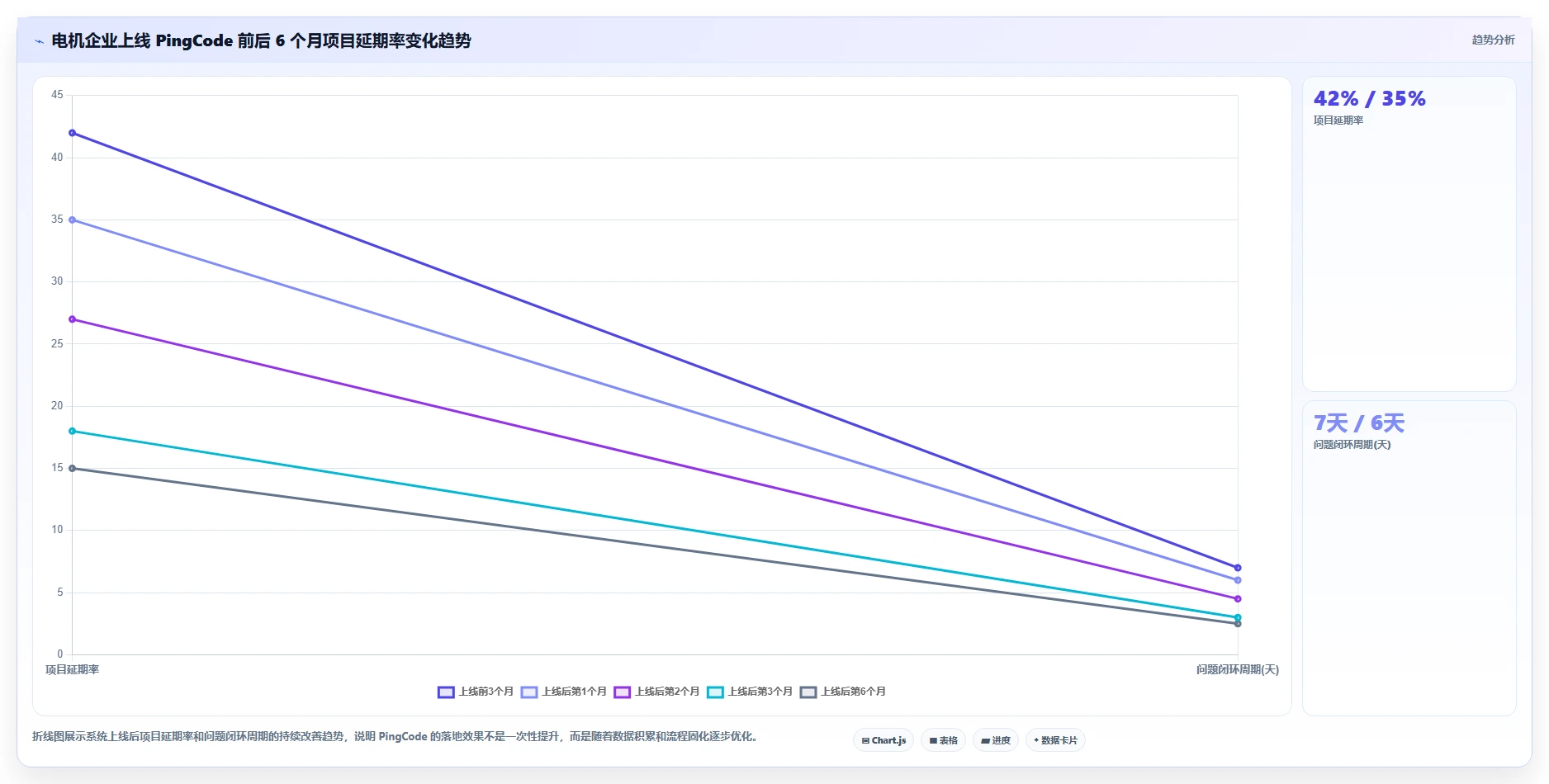Toggle the 上线后第6个月 legend series
Screen dimensions: 1549x784
coord(843,692)
